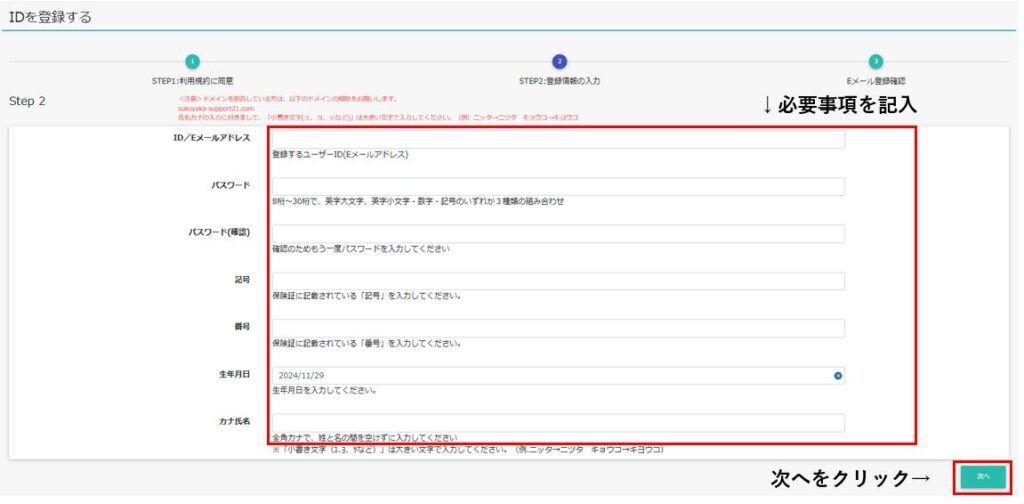Click the 全角カナで kana name hint

pyautogui.click(x=364, y=437)
